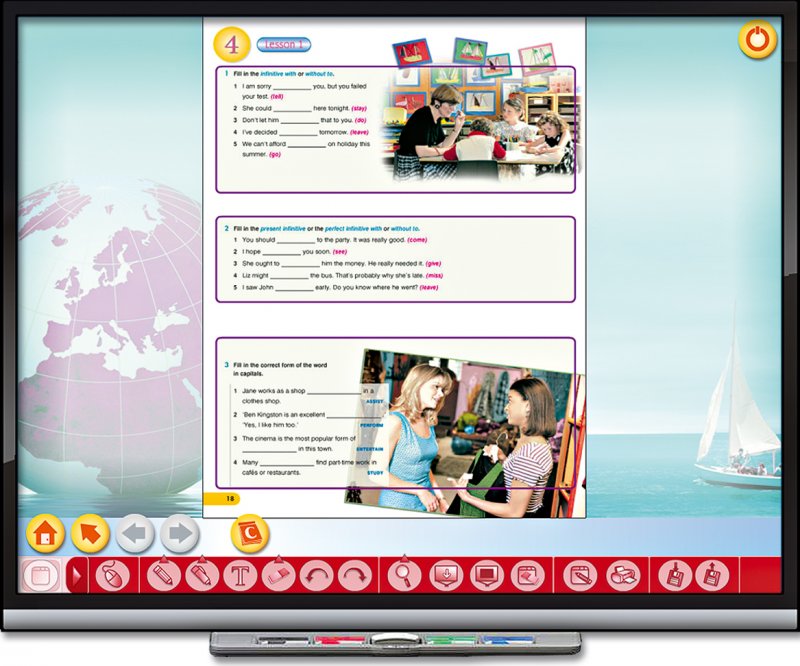The width and height of the screenshot is (800, 666).
Task: Select the mouse tool in toolbar
Action: (x=113, y=576)
